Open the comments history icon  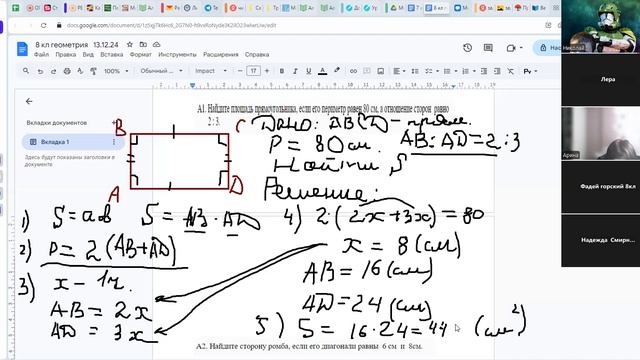[x=488, y=48]
